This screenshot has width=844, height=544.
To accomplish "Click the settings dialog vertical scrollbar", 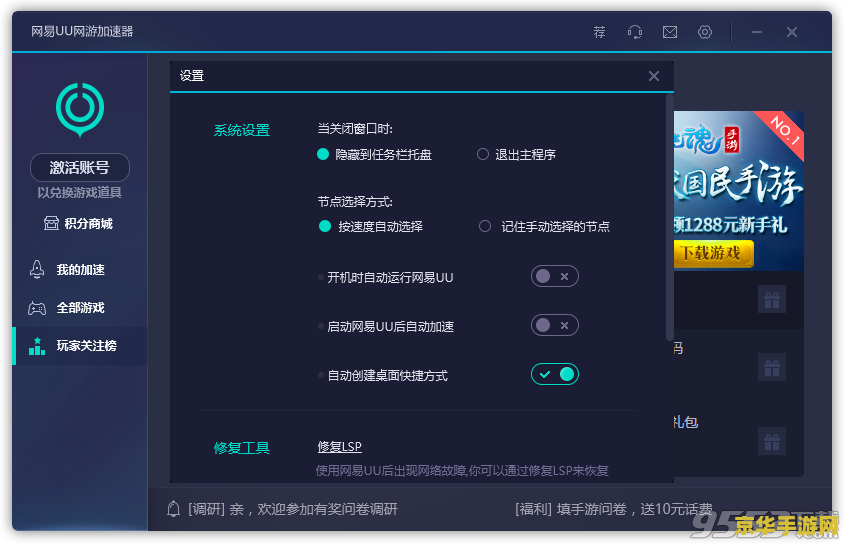I will [x=670, y=218].
